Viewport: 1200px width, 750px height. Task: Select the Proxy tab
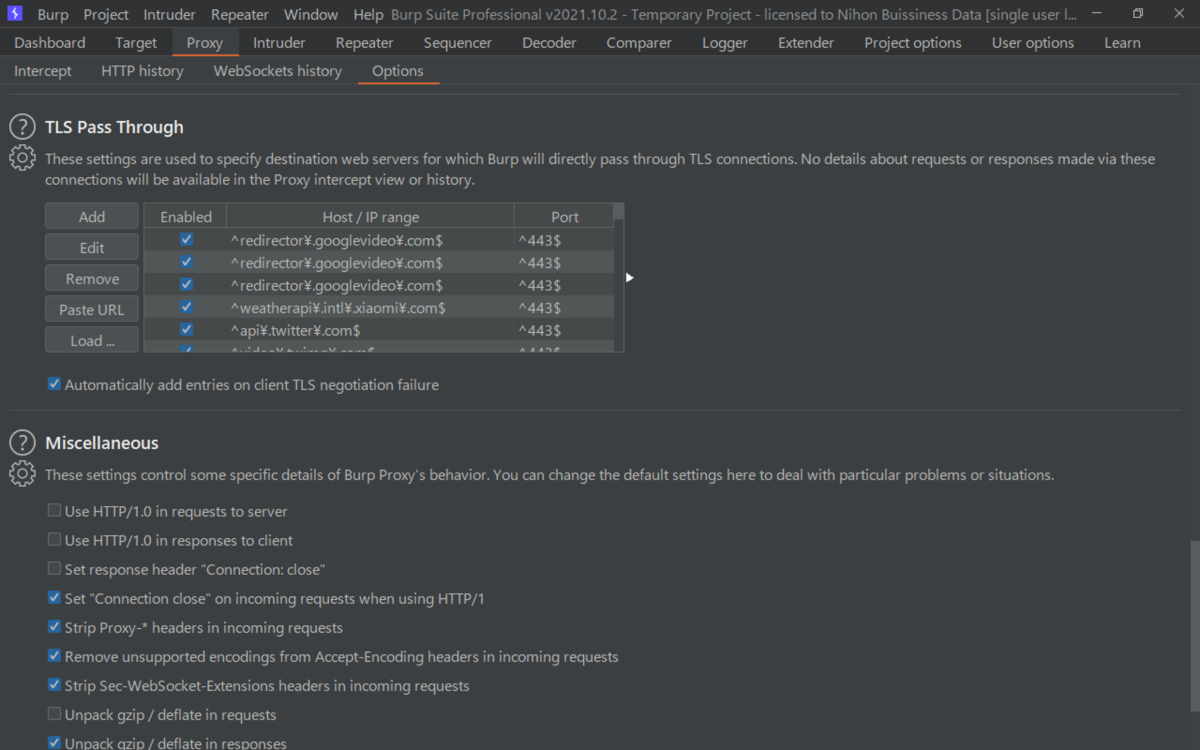(x=205, y=43)
